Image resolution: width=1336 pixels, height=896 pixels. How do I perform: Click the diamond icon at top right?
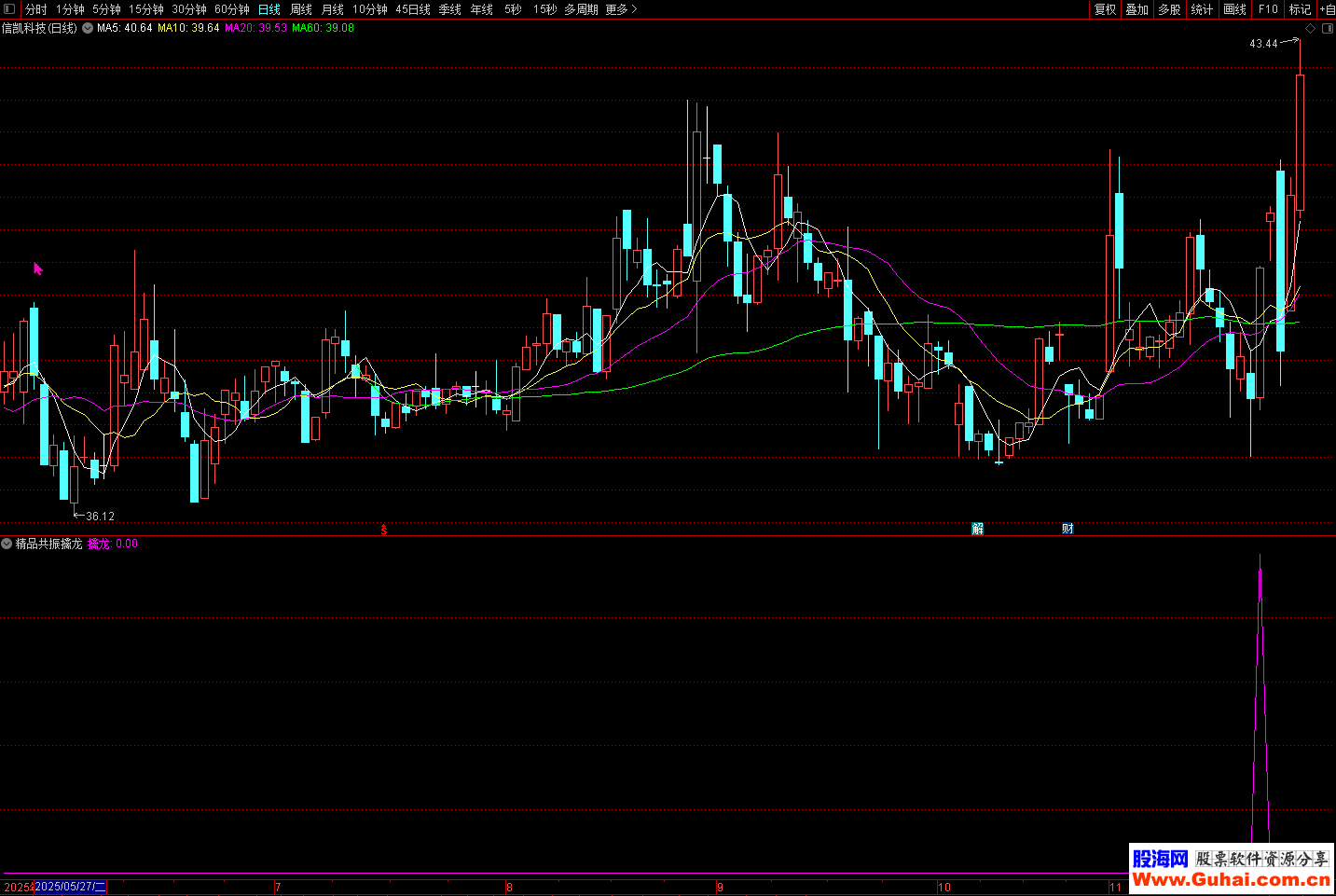[x=1310, y=29]
